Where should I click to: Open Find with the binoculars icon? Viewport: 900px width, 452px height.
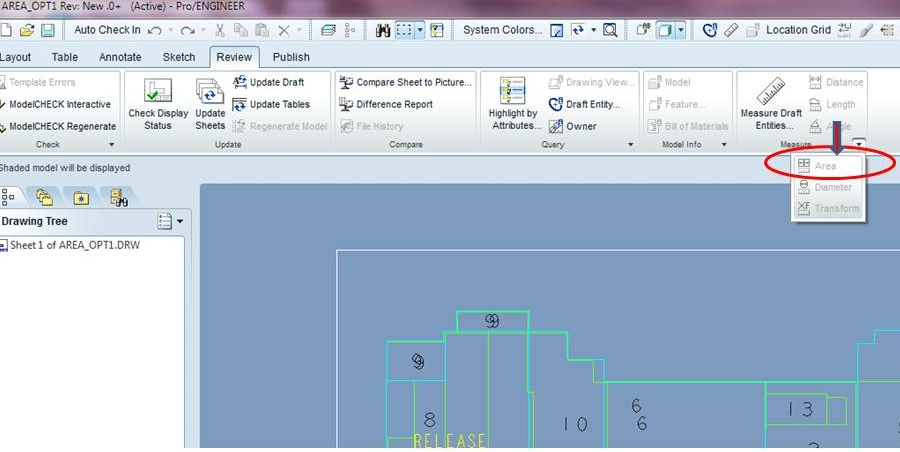coord(383,30)
